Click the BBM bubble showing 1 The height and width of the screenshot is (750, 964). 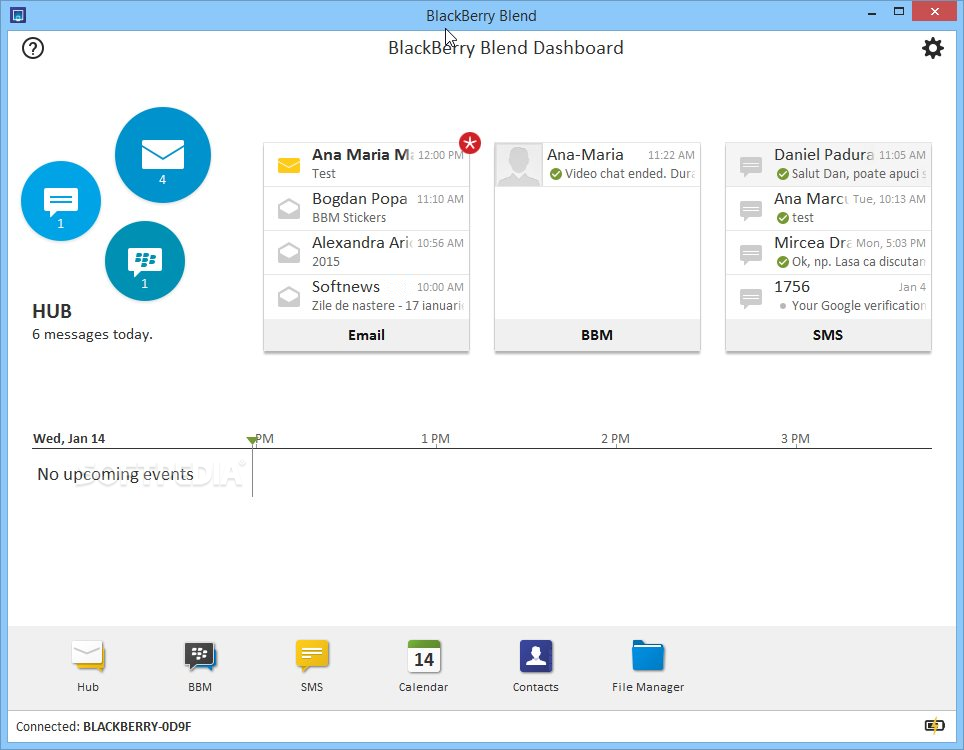[144, 261]
